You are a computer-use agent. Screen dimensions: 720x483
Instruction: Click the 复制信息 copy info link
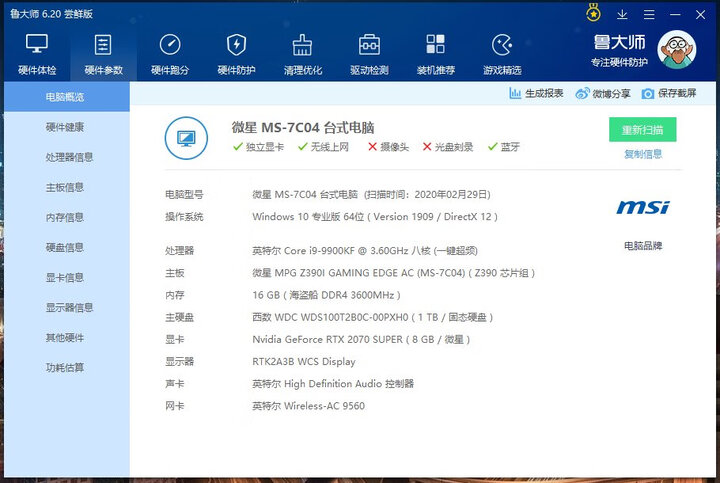point(643,154)
